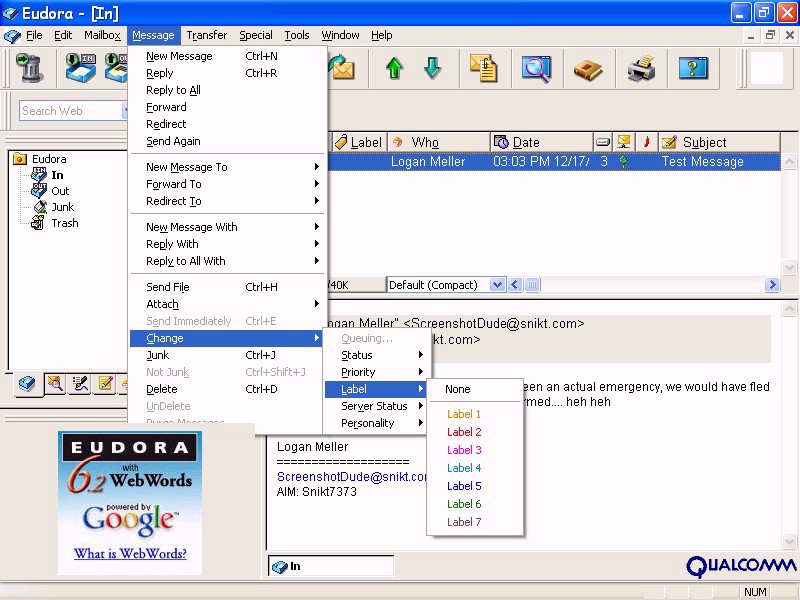800x600 pixels.
Task: Expand the Reply With submenu
Action: point(227,244)
